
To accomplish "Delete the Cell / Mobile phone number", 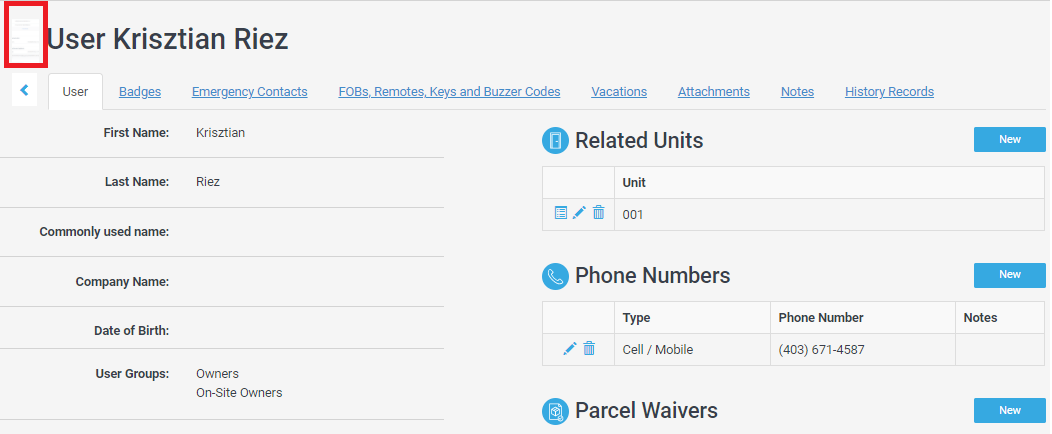I will (589, 348).
